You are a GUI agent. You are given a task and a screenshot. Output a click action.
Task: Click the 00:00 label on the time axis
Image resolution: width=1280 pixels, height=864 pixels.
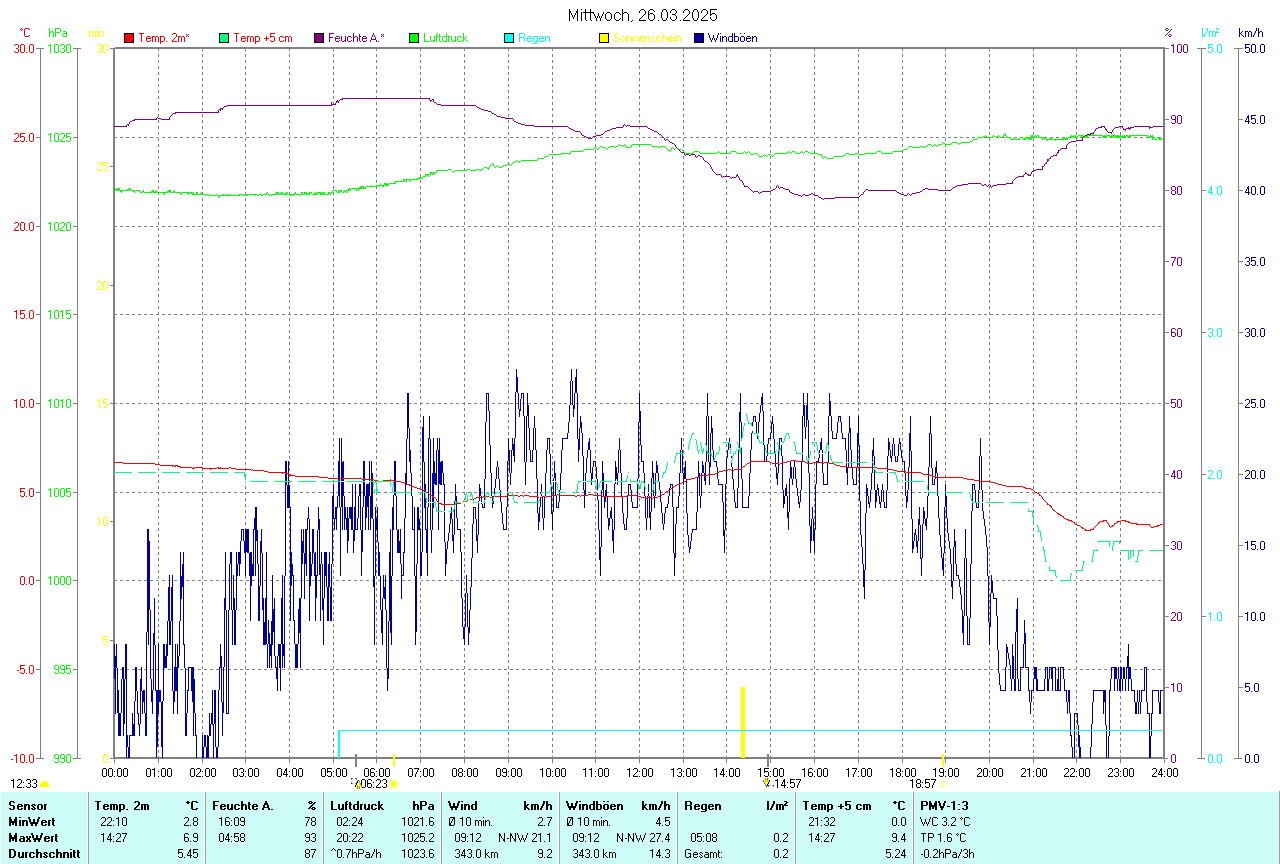point(115,772)
